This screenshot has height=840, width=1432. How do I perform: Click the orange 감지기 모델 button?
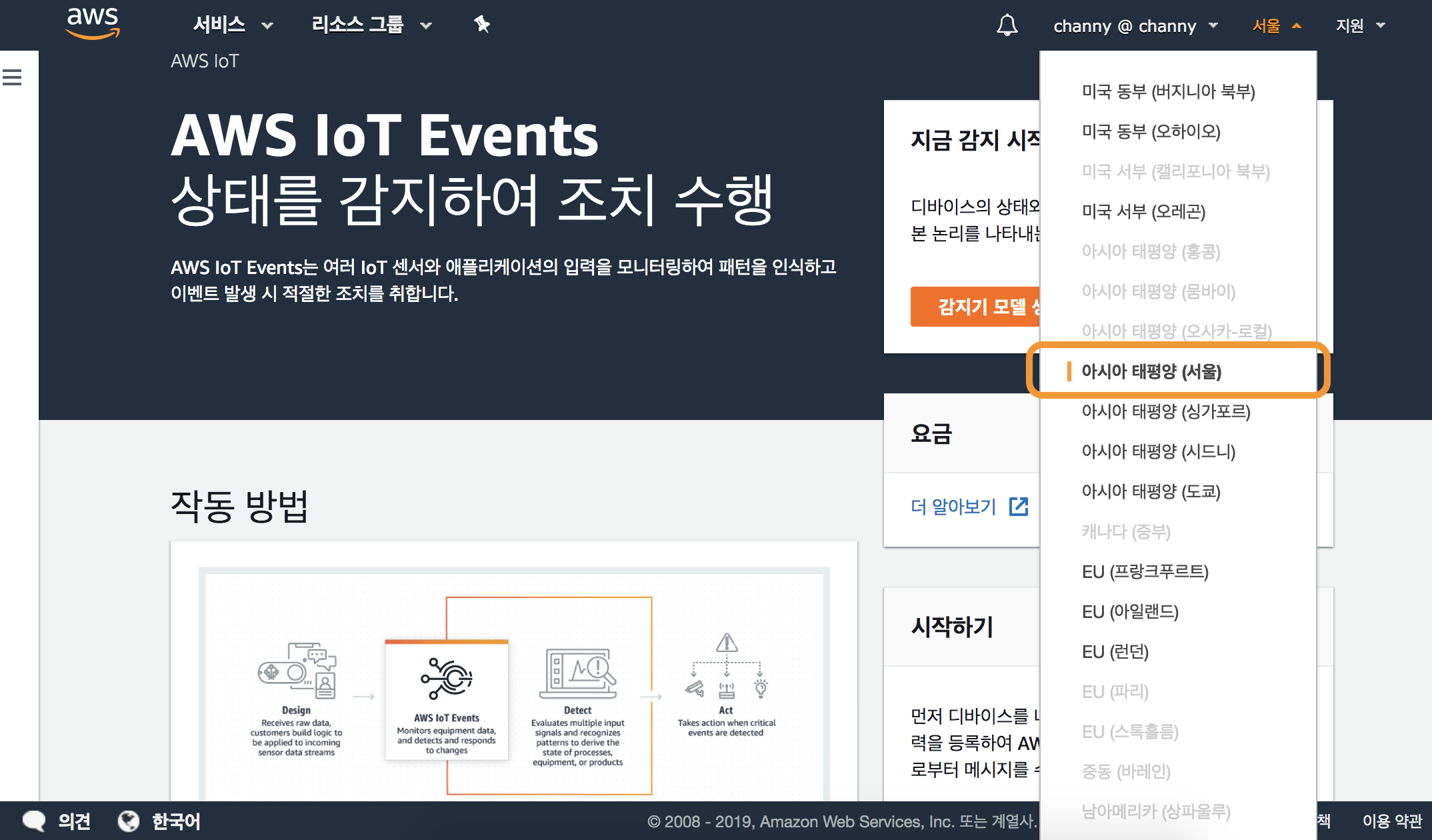[x=976, y=307]
